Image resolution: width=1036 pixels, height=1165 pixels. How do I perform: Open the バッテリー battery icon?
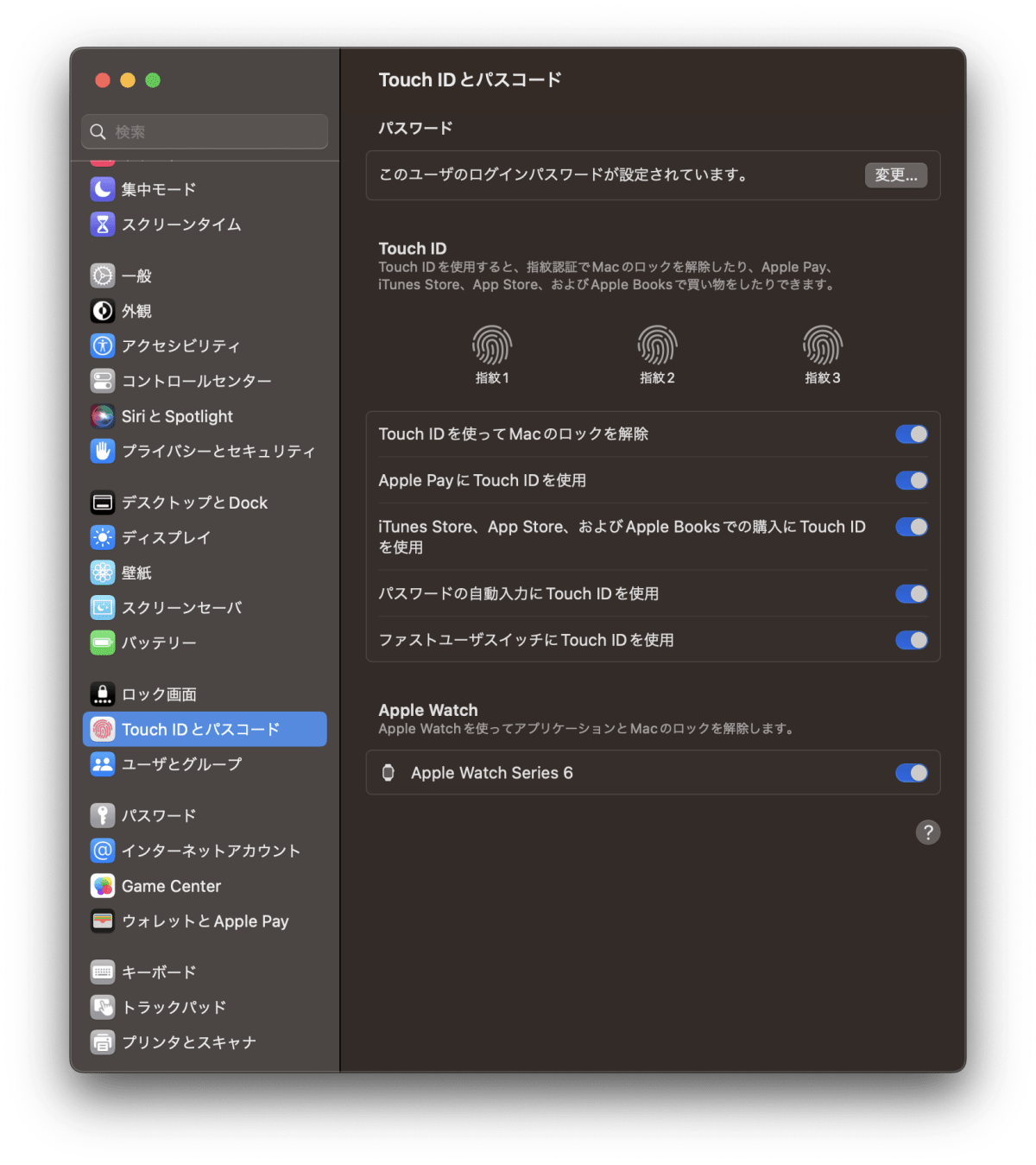coord(103,643)
